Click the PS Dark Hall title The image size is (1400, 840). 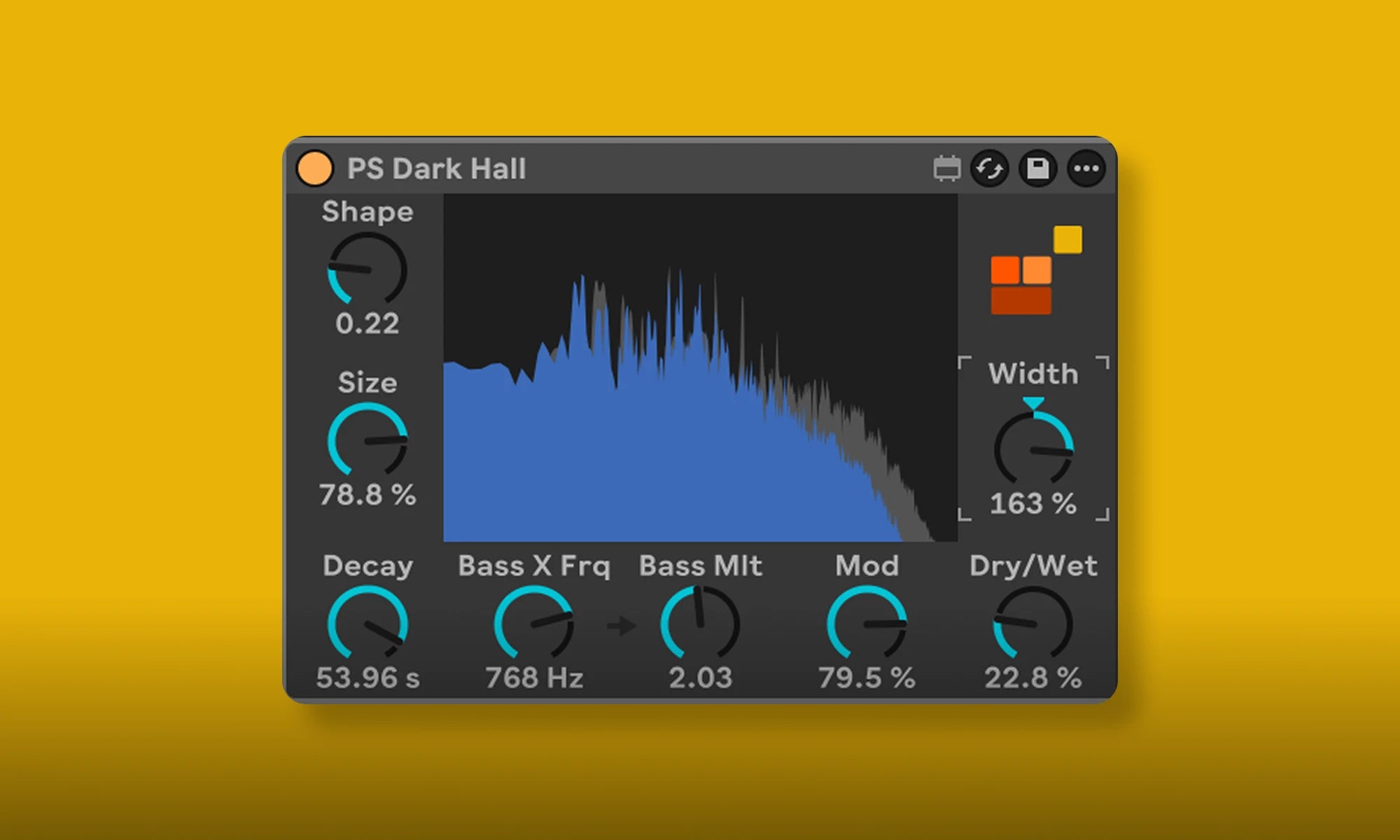[436, 169]
